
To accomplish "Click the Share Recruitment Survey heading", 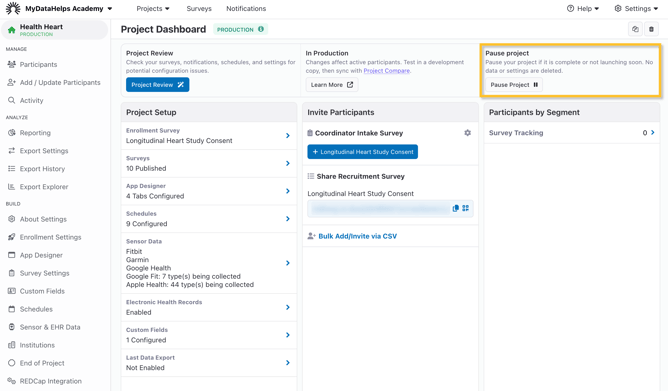I will 360,176.
